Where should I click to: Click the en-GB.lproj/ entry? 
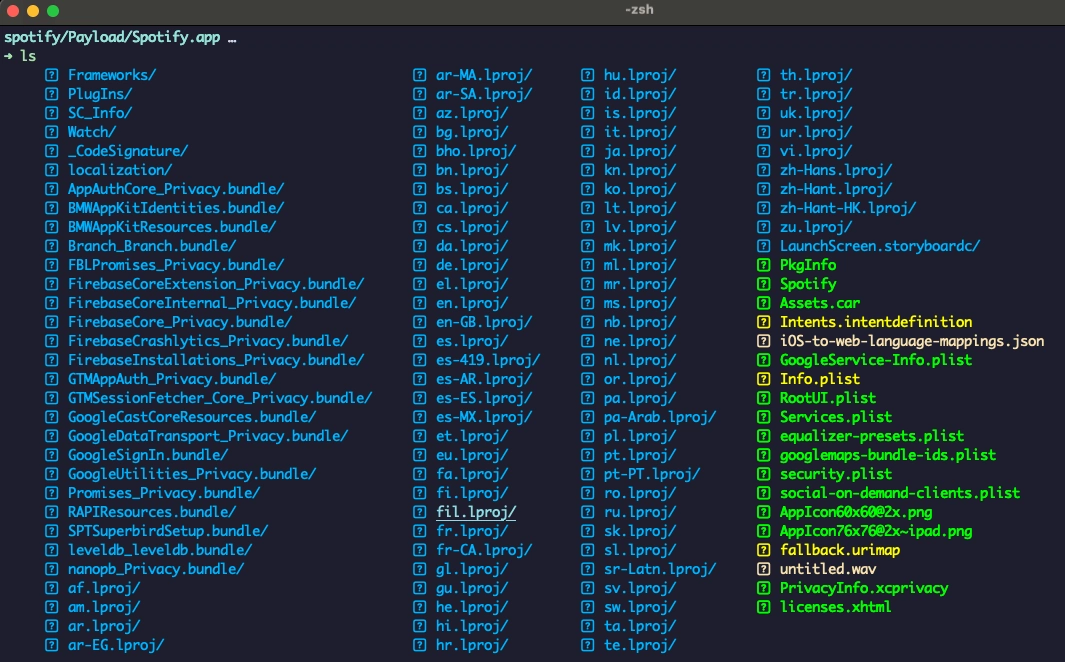(x=484, y=322)
